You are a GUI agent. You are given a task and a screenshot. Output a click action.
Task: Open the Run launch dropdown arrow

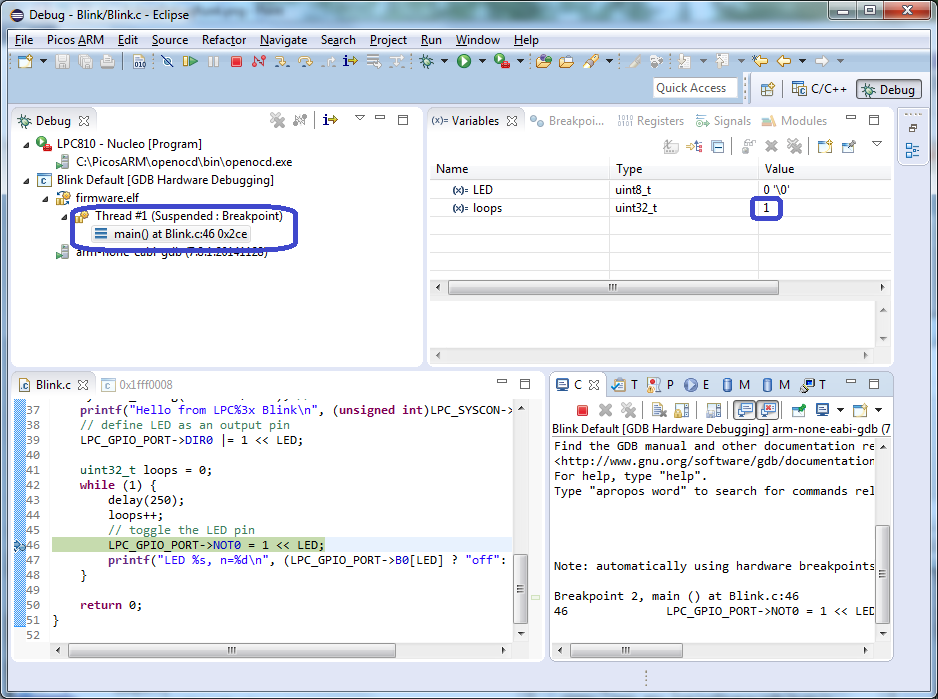[x=482, y=61]
